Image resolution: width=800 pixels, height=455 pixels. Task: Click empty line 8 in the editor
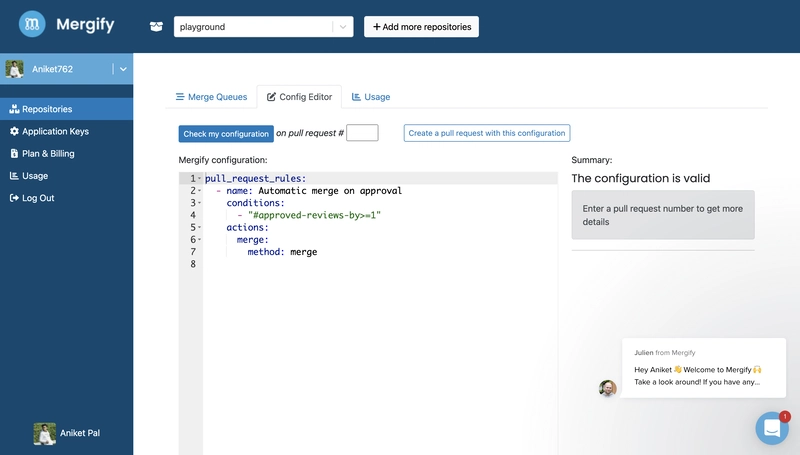380,264
